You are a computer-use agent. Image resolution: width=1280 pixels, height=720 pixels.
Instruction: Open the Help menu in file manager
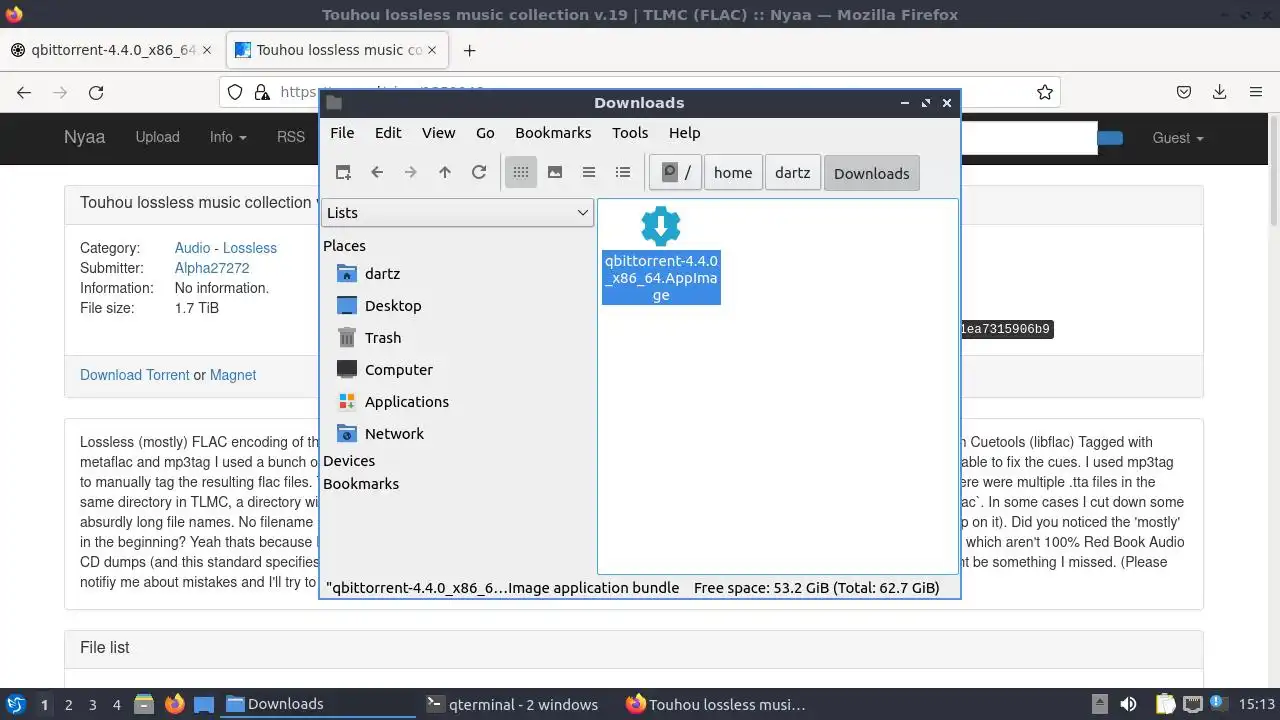(684, 132)
